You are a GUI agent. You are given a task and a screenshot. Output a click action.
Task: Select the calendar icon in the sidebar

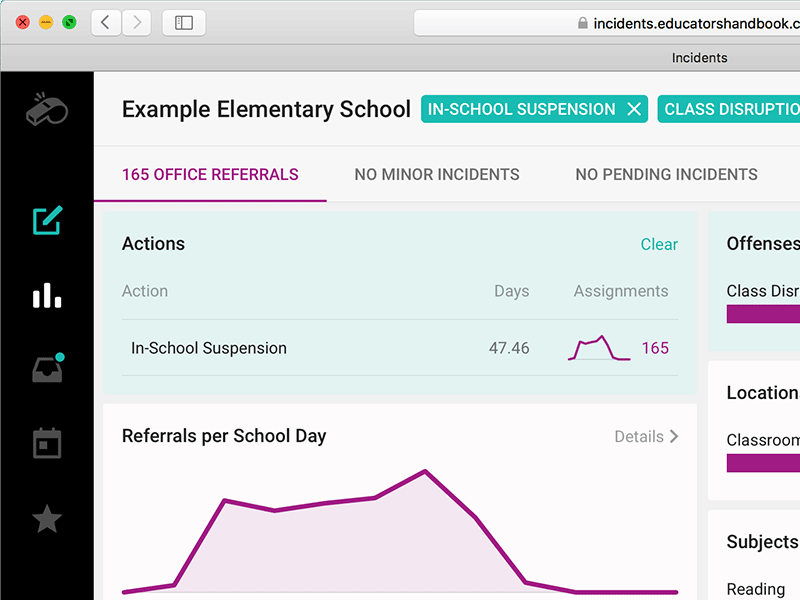click(47, 443)
